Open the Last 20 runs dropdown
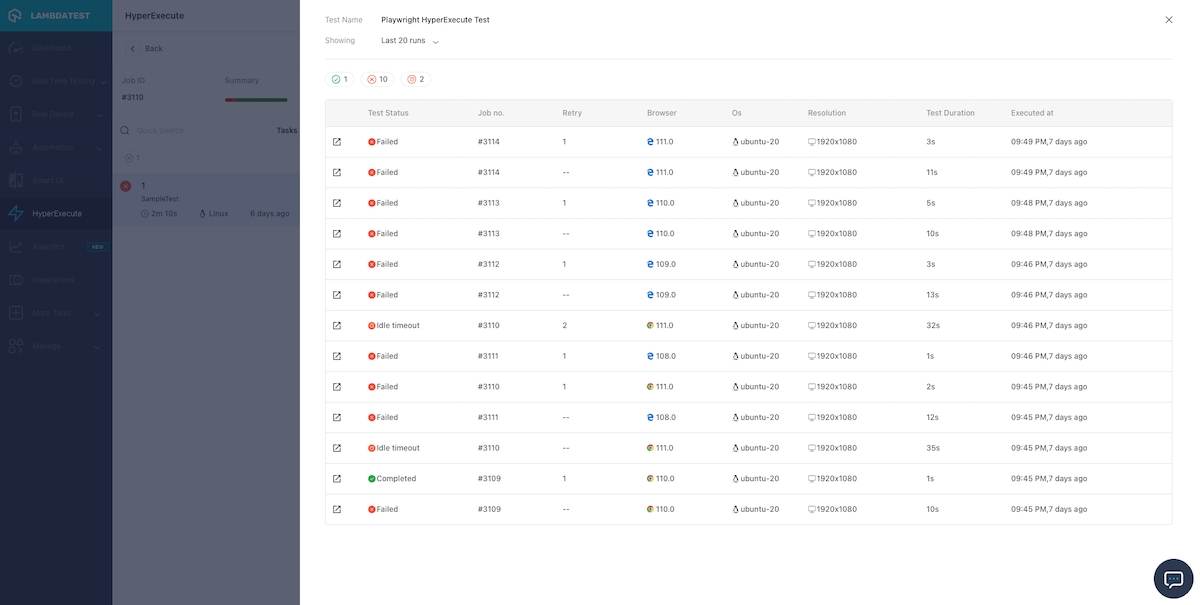Viewport: 1200px width, 605px height. (x=405, y=40)
